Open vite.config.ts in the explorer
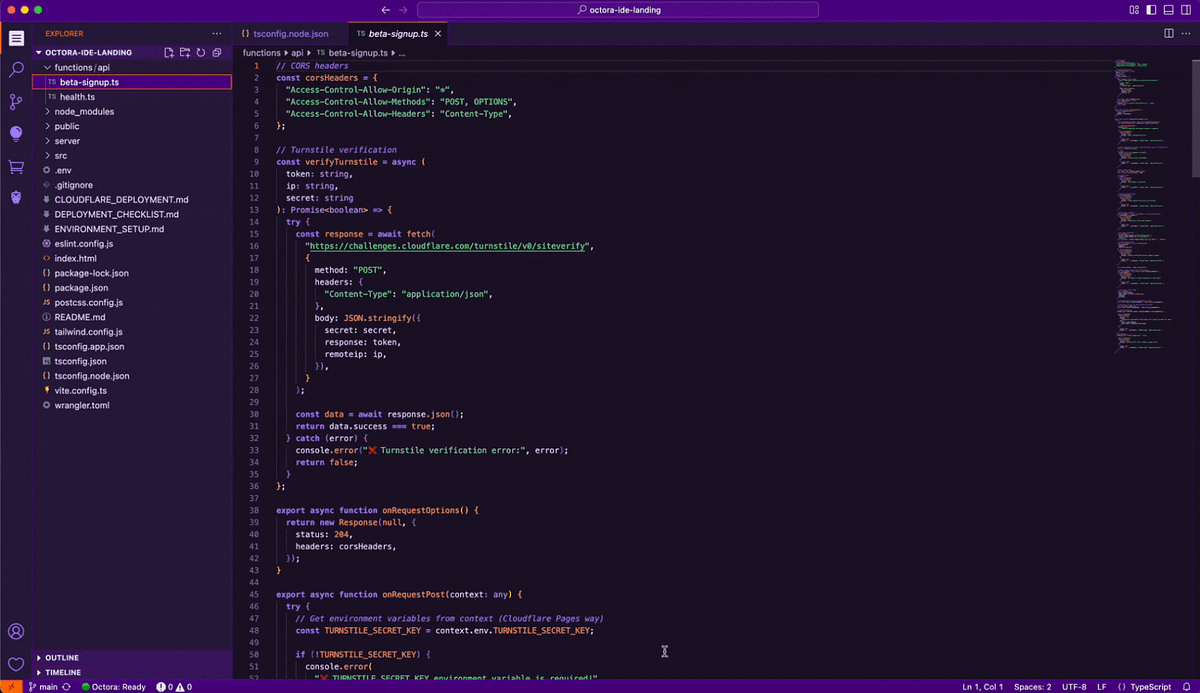 tap(131, 390)
